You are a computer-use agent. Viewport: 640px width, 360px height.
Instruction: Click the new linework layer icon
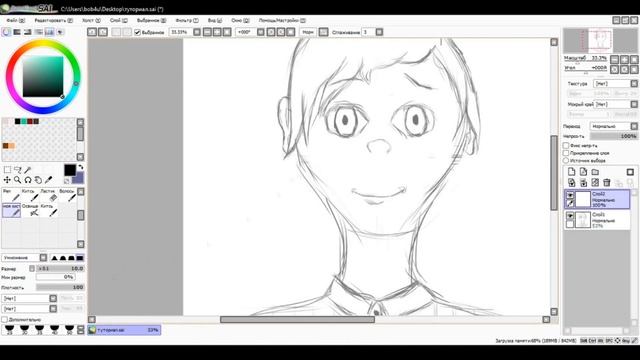pos(583,172)
